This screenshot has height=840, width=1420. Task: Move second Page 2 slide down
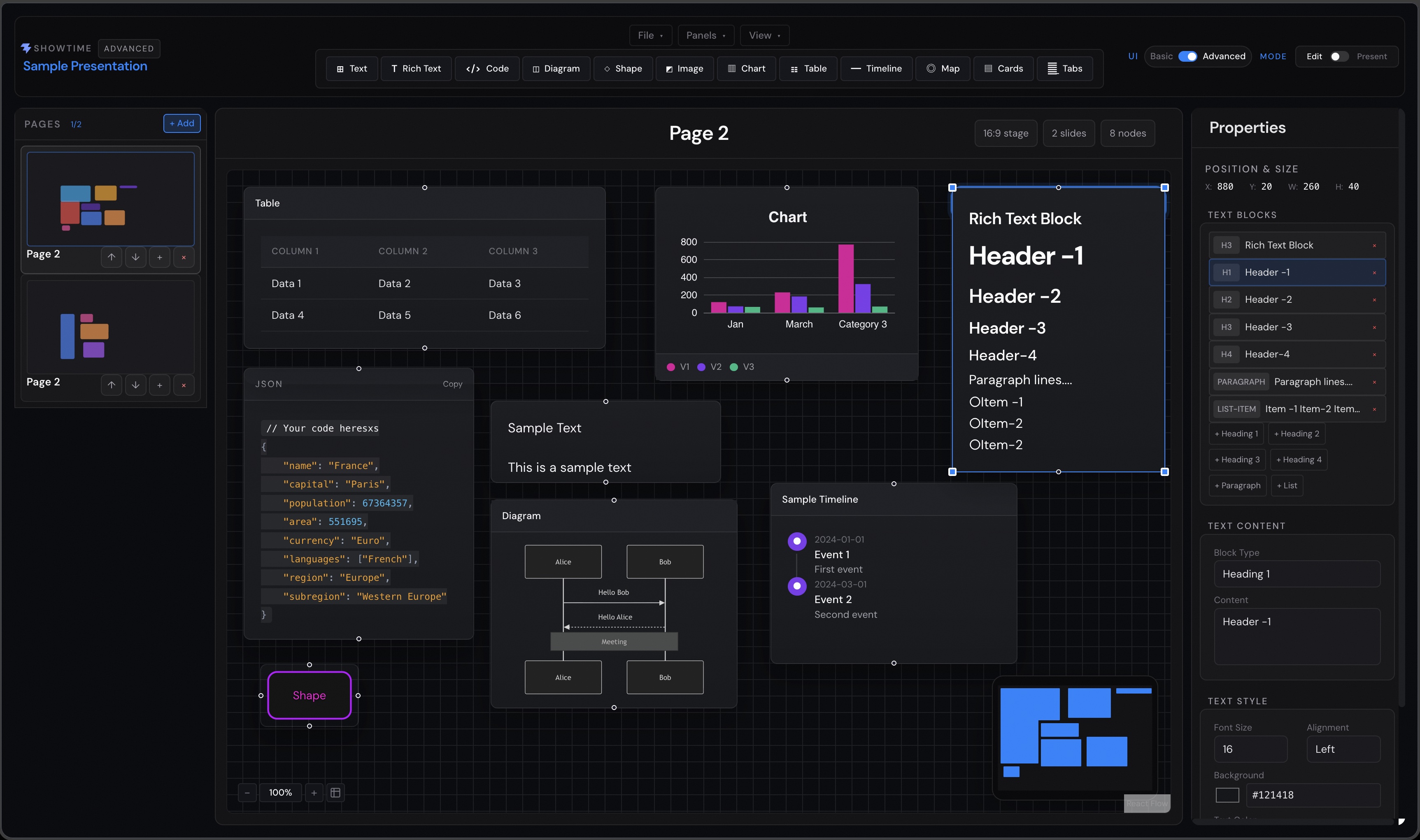[x=135, y=385]
